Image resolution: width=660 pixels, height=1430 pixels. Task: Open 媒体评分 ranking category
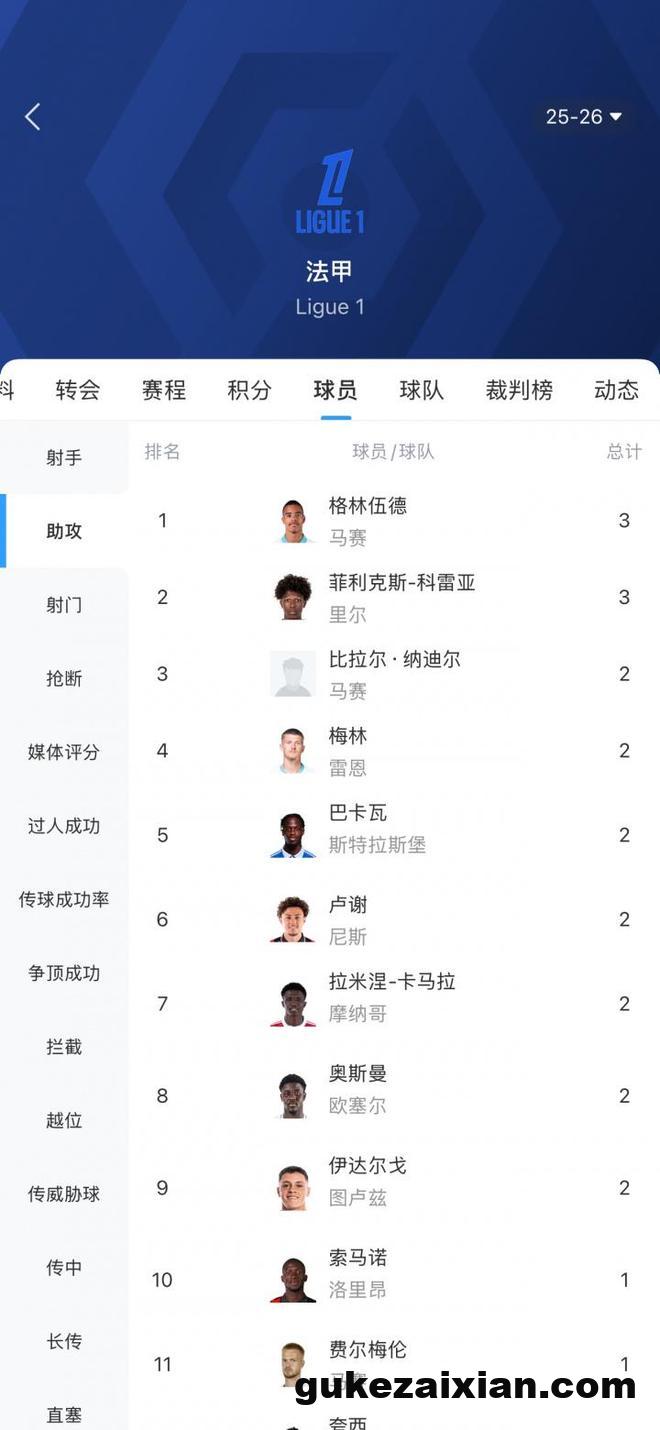(x=64, y=752)
